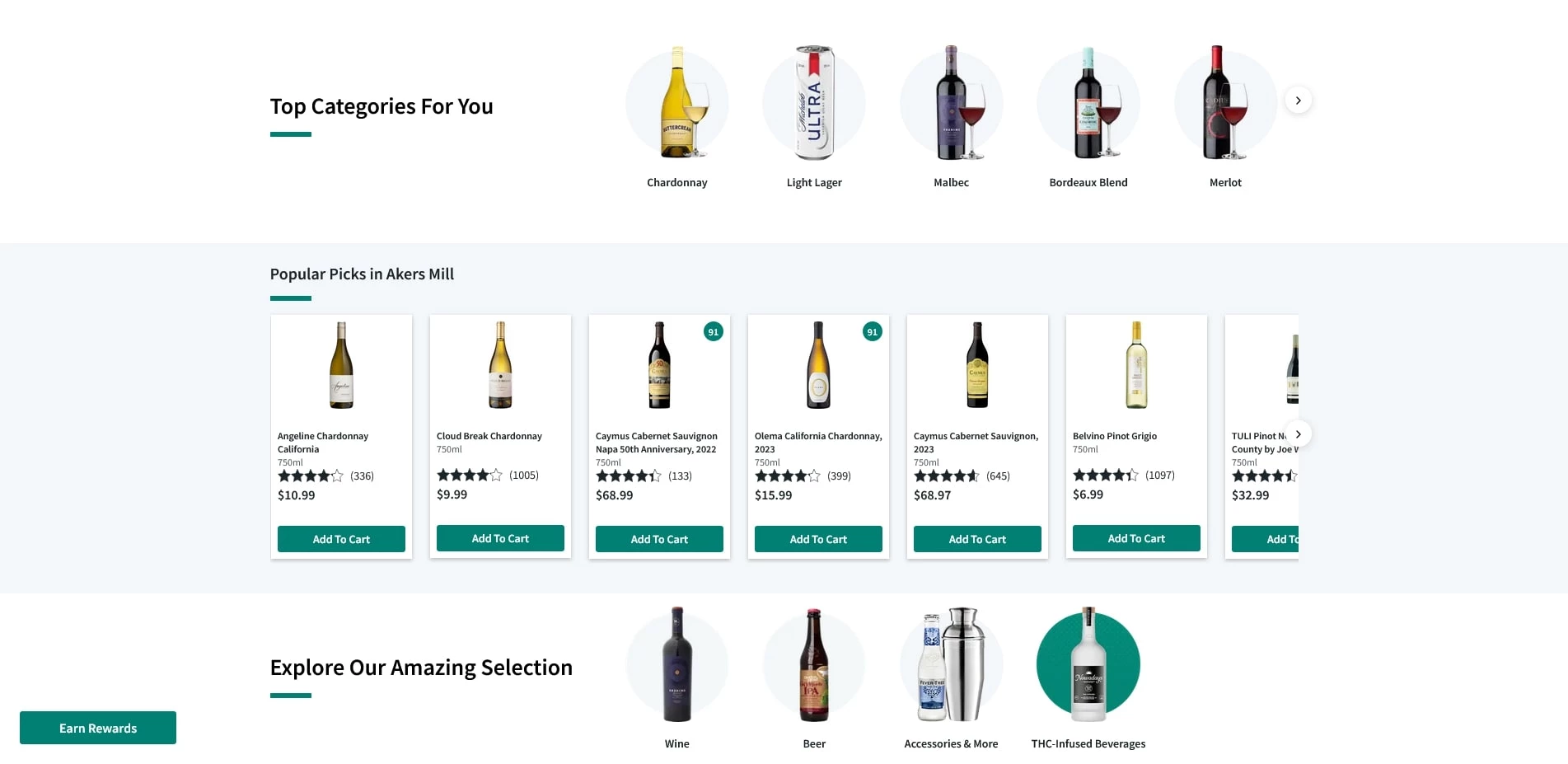Select the Accessories & More category icon

coord(951,664)
